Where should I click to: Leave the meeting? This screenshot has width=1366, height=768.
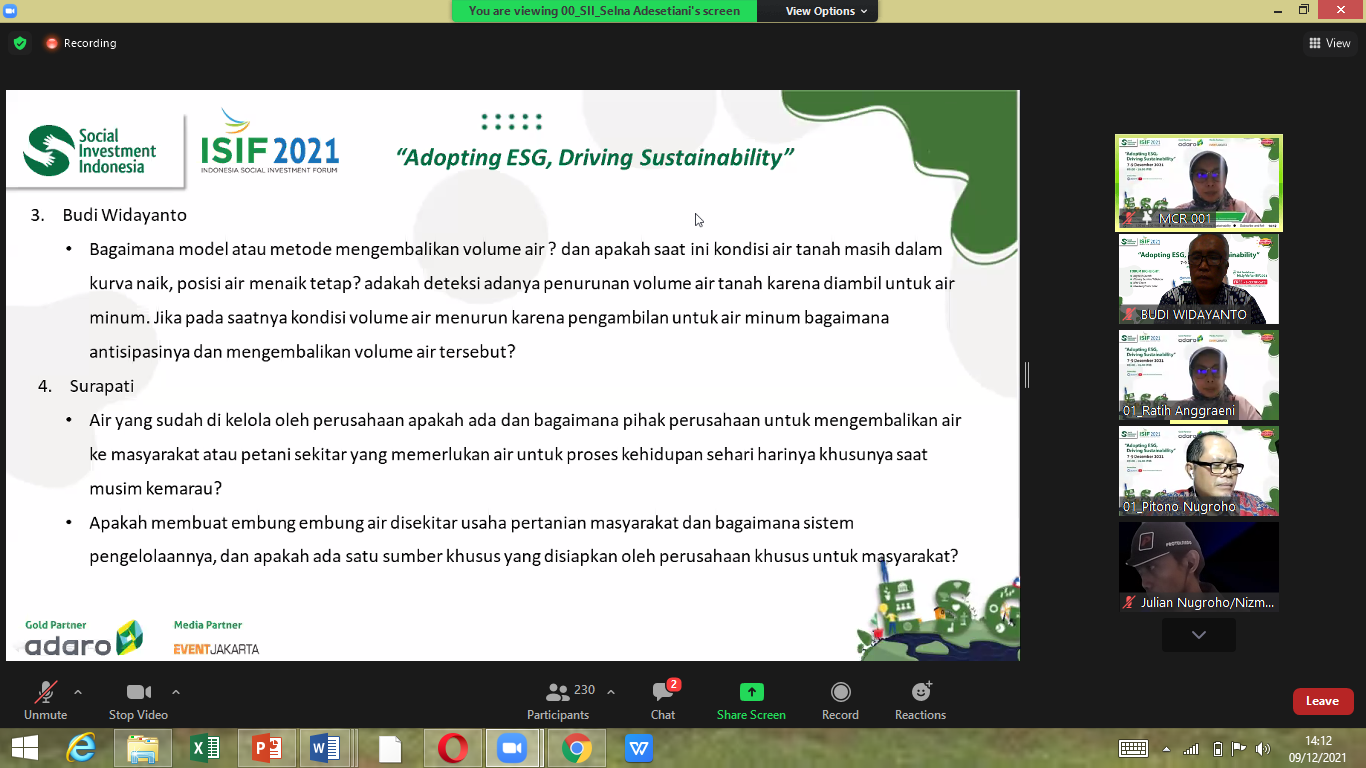point(1322,701)
